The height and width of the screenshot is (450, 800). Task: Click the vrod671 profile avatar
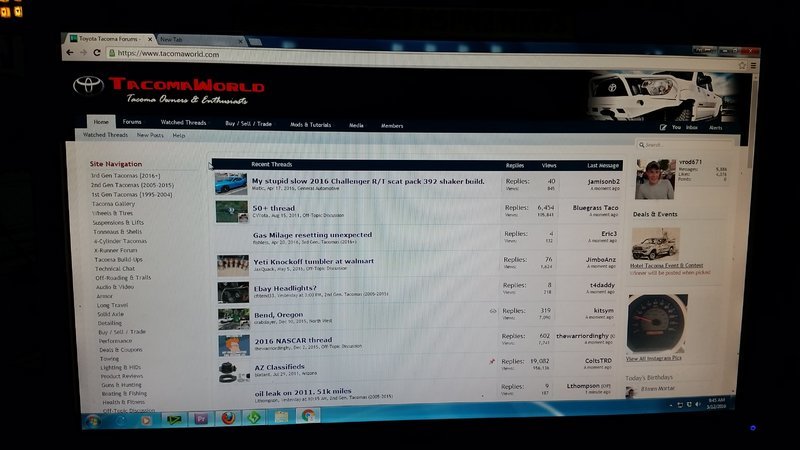(655, 179)
